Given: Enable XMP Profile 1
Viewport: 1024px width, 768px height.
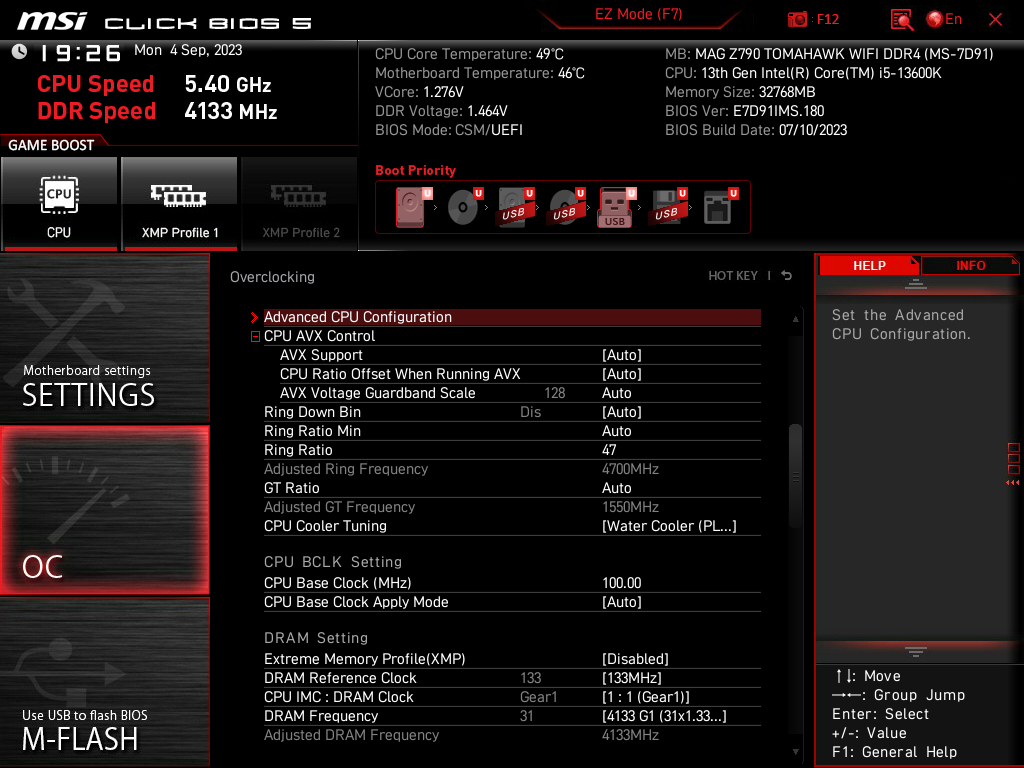Looking at the screenshot, I should [180, 204].
